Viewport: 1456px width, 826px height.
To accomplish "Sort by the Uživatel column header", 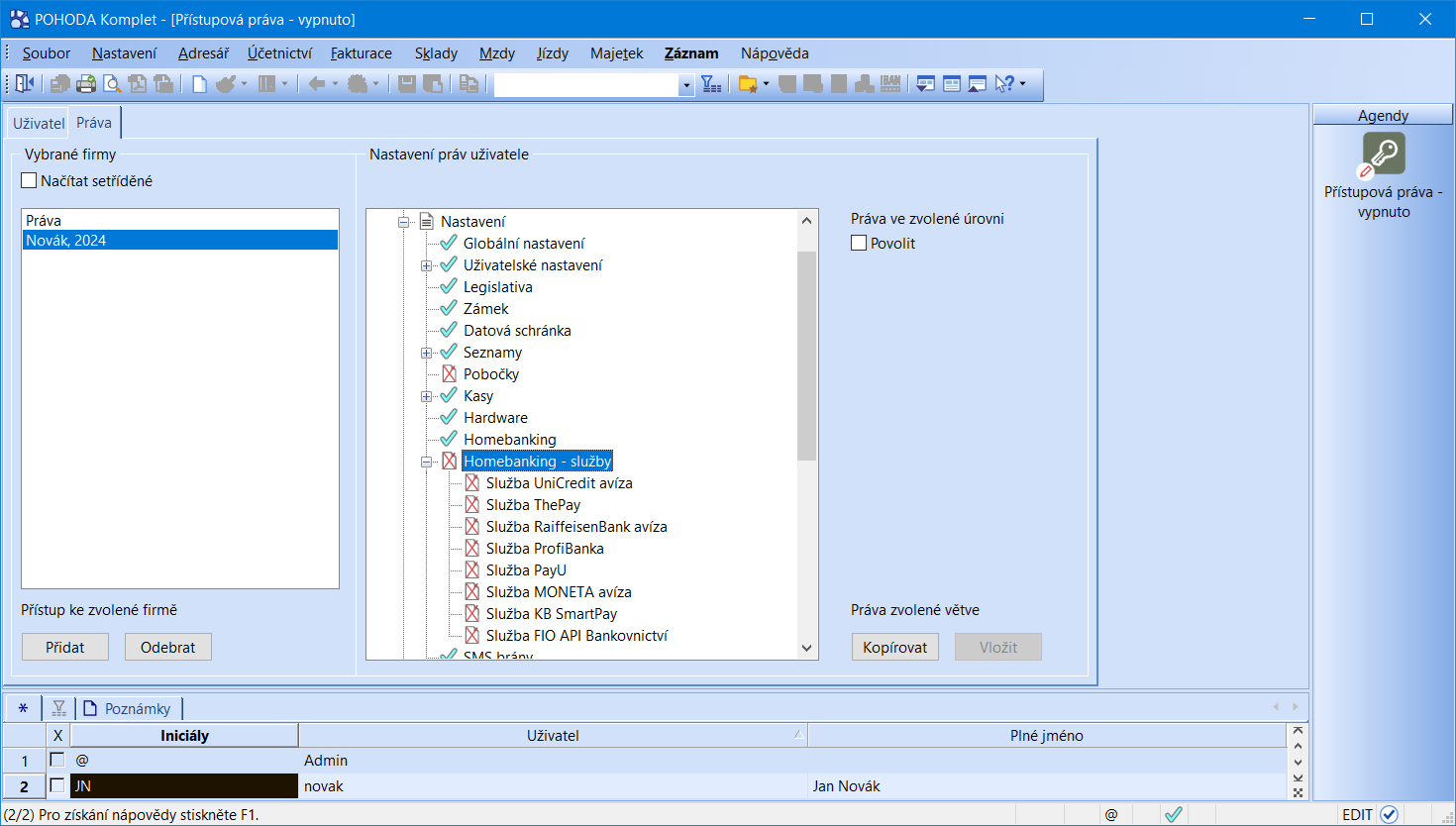I will click(553, 735).
